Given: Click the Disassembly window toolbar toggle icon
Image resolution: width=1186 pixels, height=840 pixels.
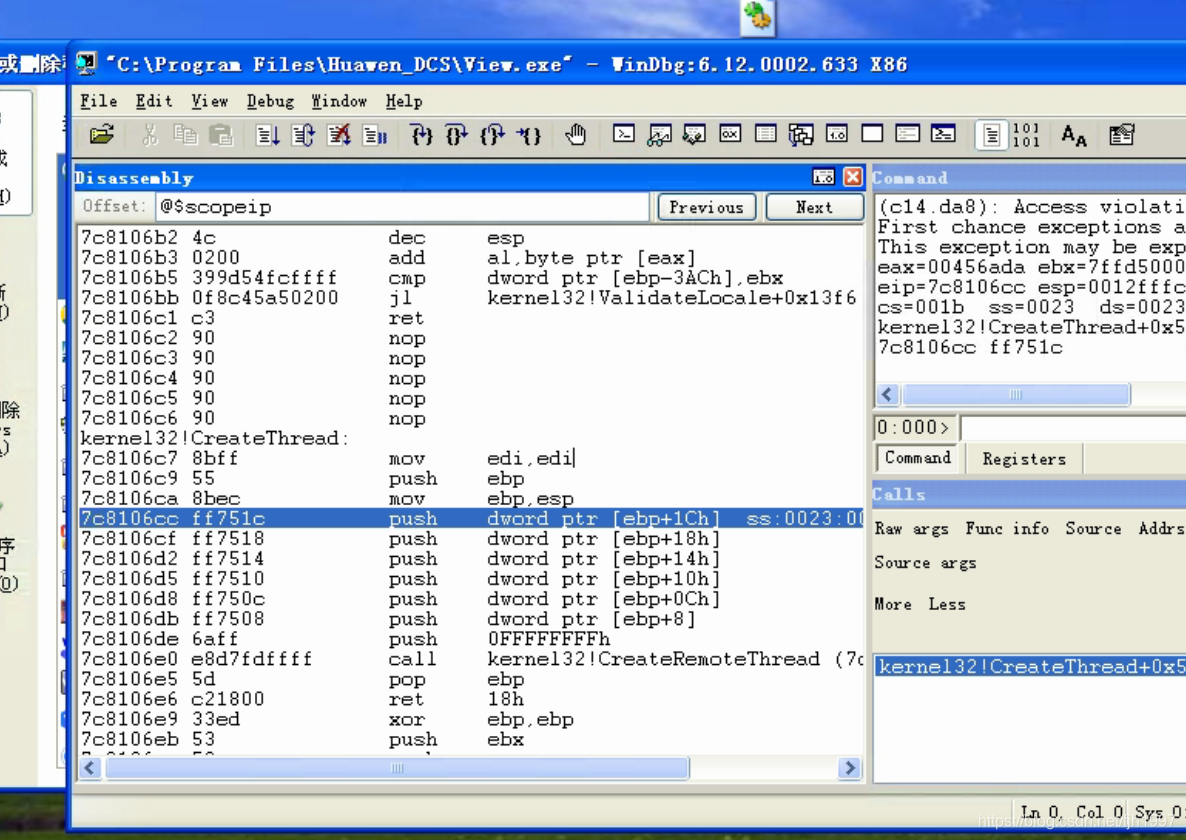Looking at the screenshot, I should click(823, 177).
